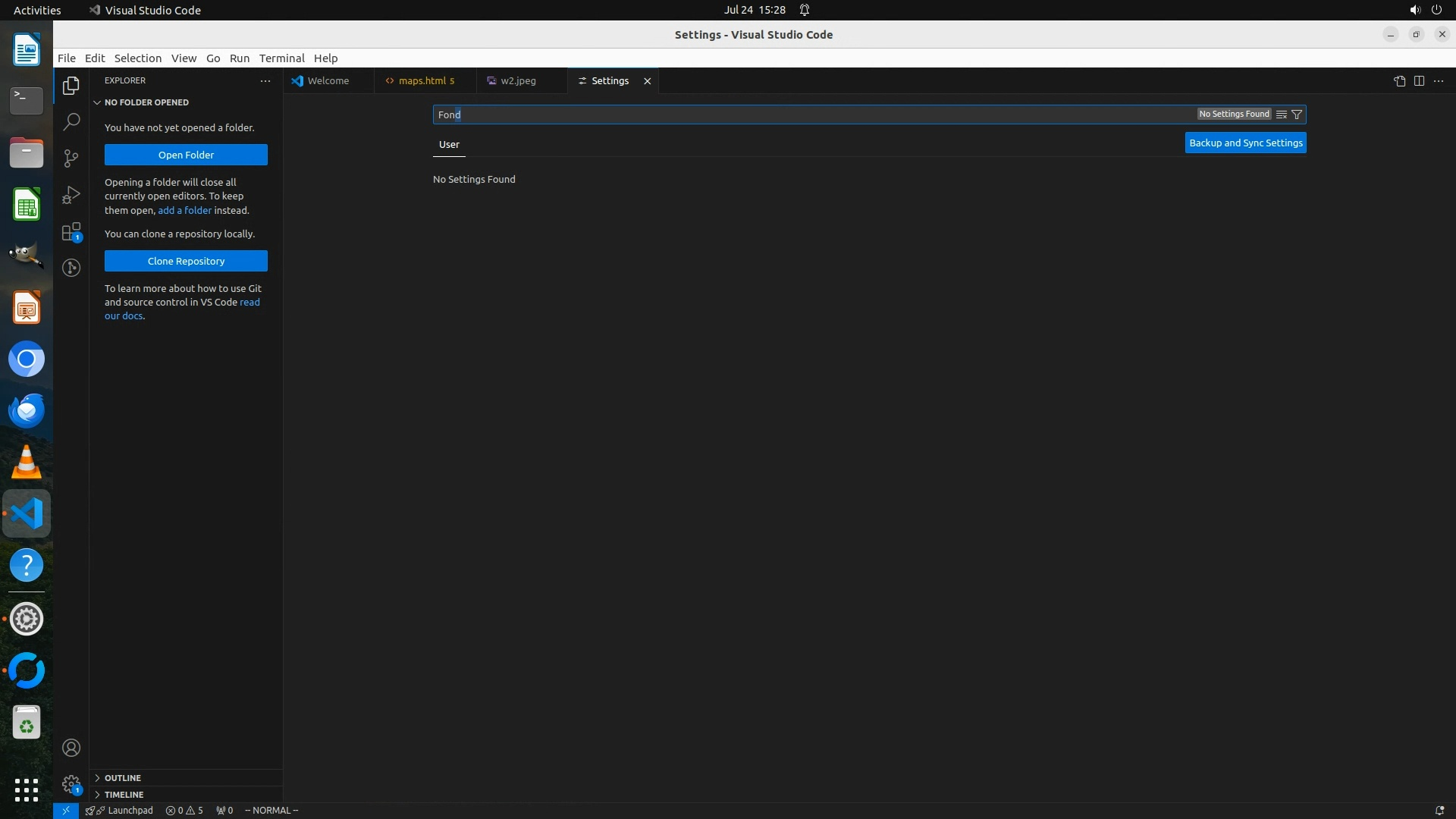
Task: Click the Open Folder button
Action: (186, 155)
